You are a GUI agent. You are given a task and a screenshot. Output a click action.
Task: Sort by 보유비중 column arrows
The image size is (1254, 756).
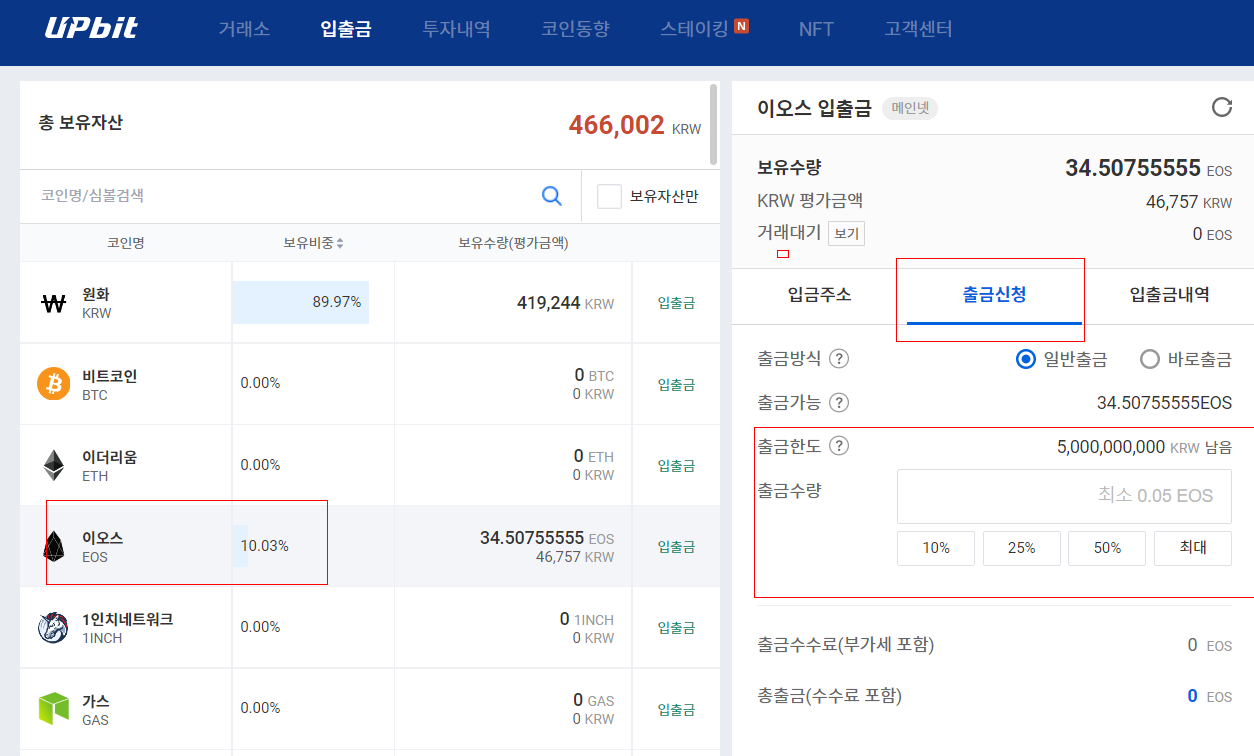(339, 243)
